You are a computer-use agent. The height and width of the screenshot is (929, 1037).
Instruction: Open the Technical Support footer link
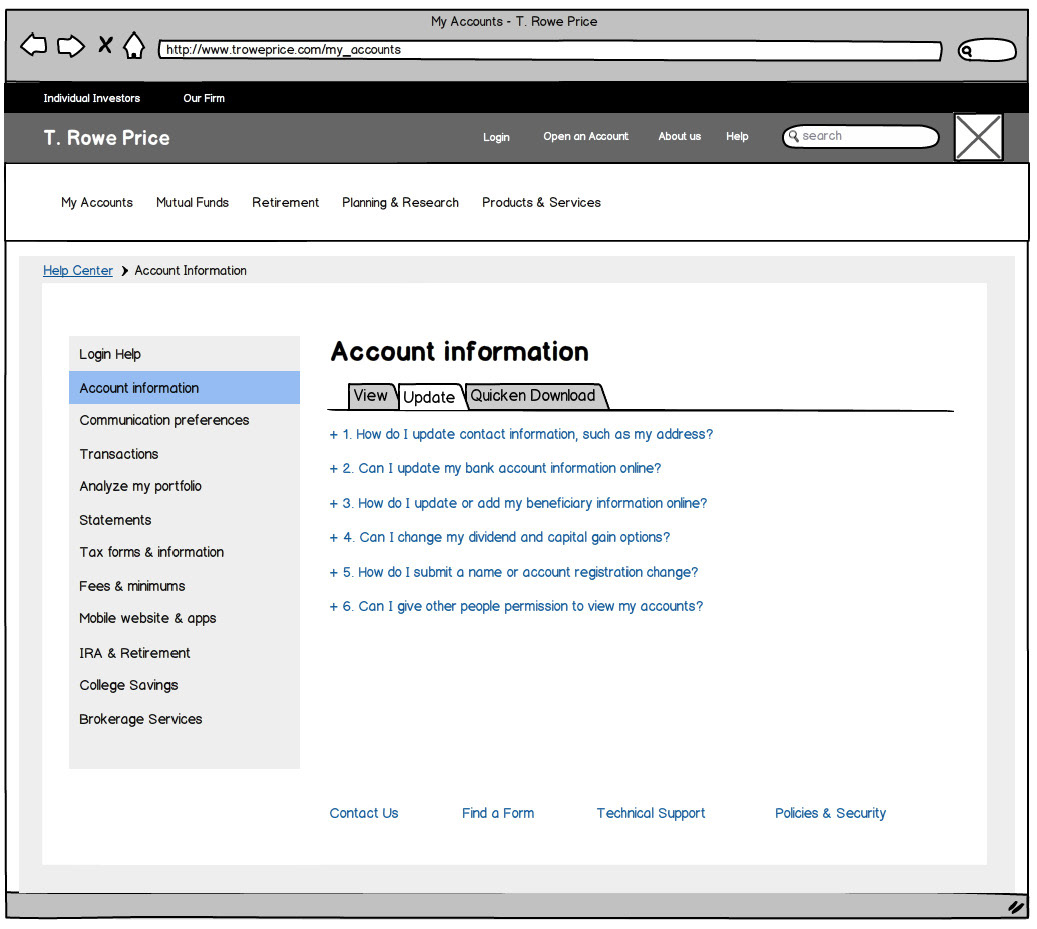point(651,813)
